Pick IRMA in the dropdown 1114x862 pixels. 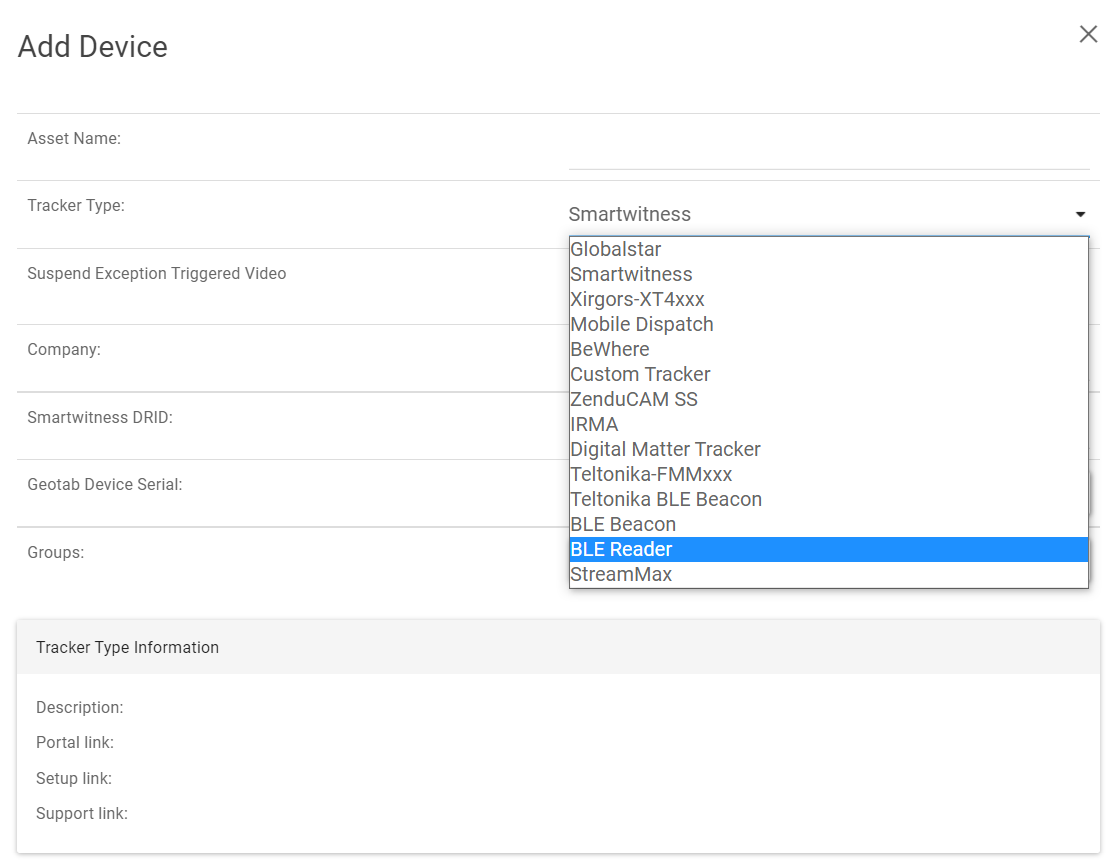point(828,424)
